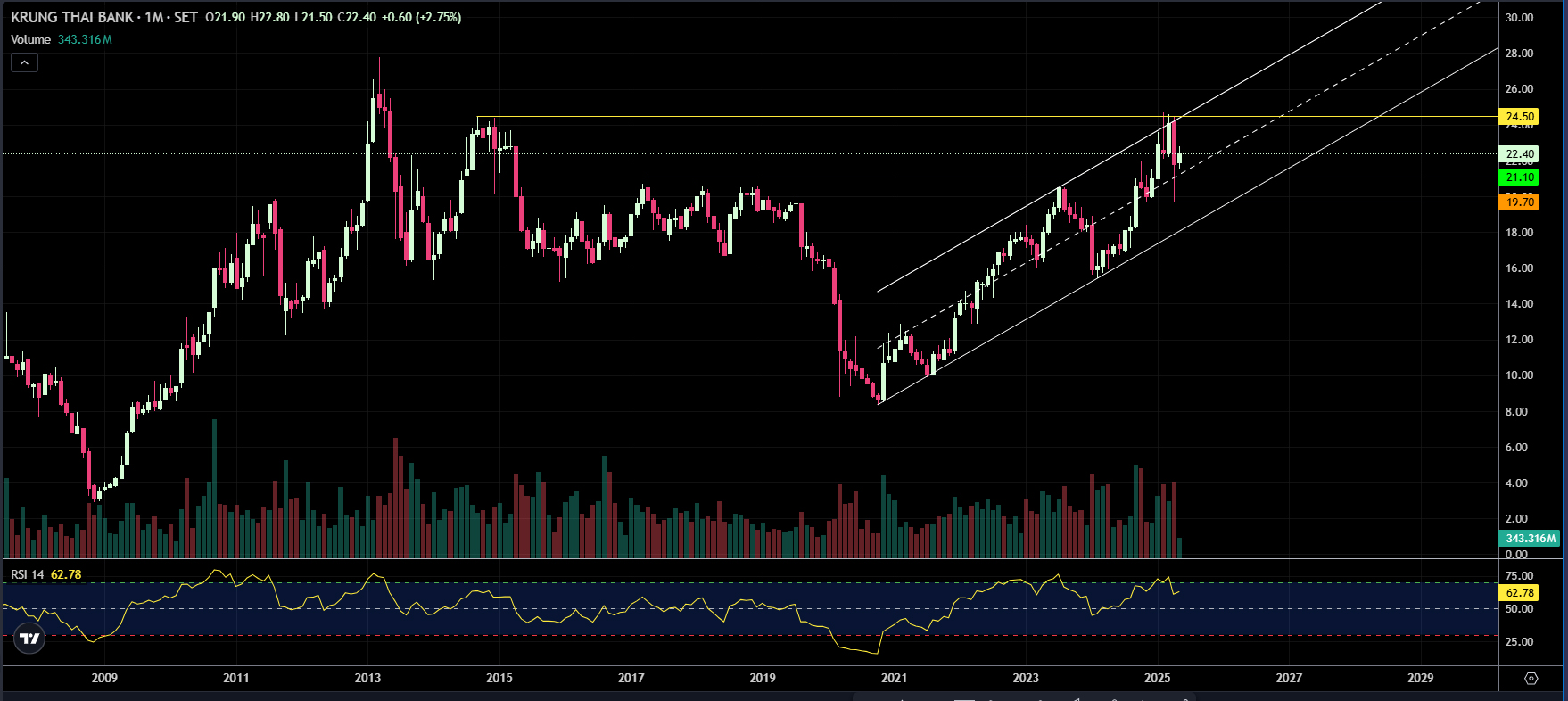The height and width of the screenshot is (701, 1568).
Task: Collapse the indicator legend with the arrow button
Action: point(24,62)
